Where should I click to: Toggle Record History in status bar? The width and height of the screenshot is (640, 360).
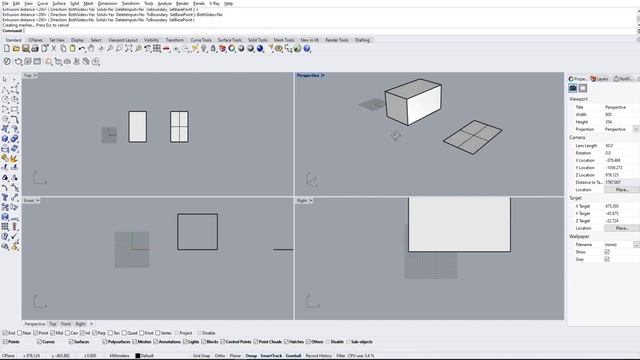318,356
